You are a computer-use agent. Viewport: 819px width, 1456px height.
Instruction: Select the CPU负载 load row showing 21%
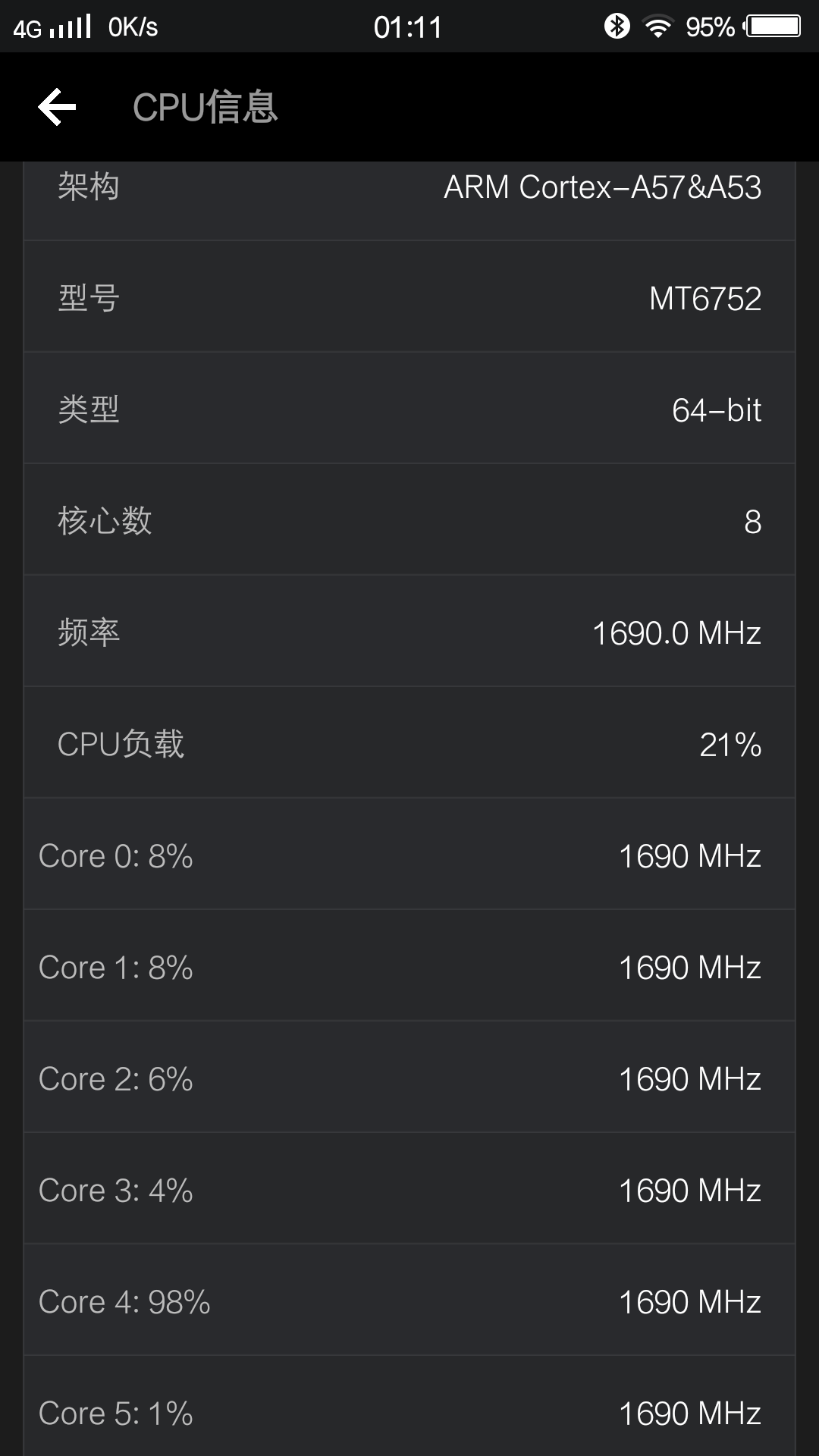click(x=409, y=744)
